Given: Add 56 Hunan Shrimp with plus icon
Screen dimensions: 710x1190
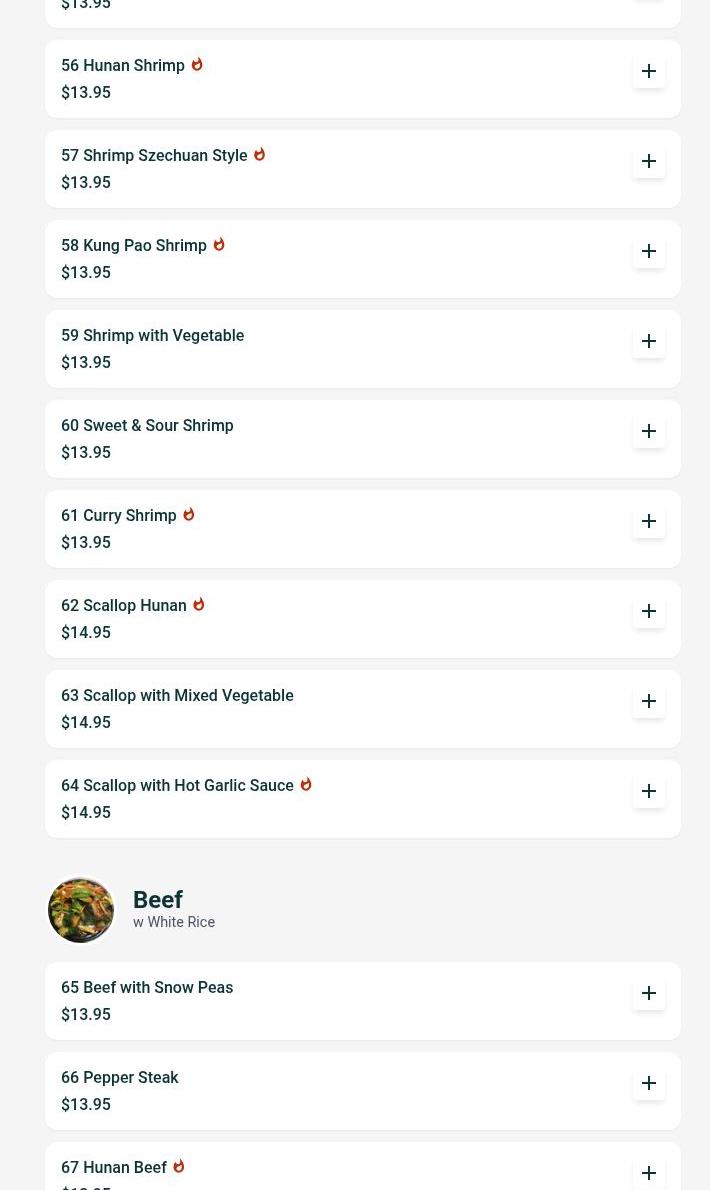Looking at the screenshot, I should [649, 71].
